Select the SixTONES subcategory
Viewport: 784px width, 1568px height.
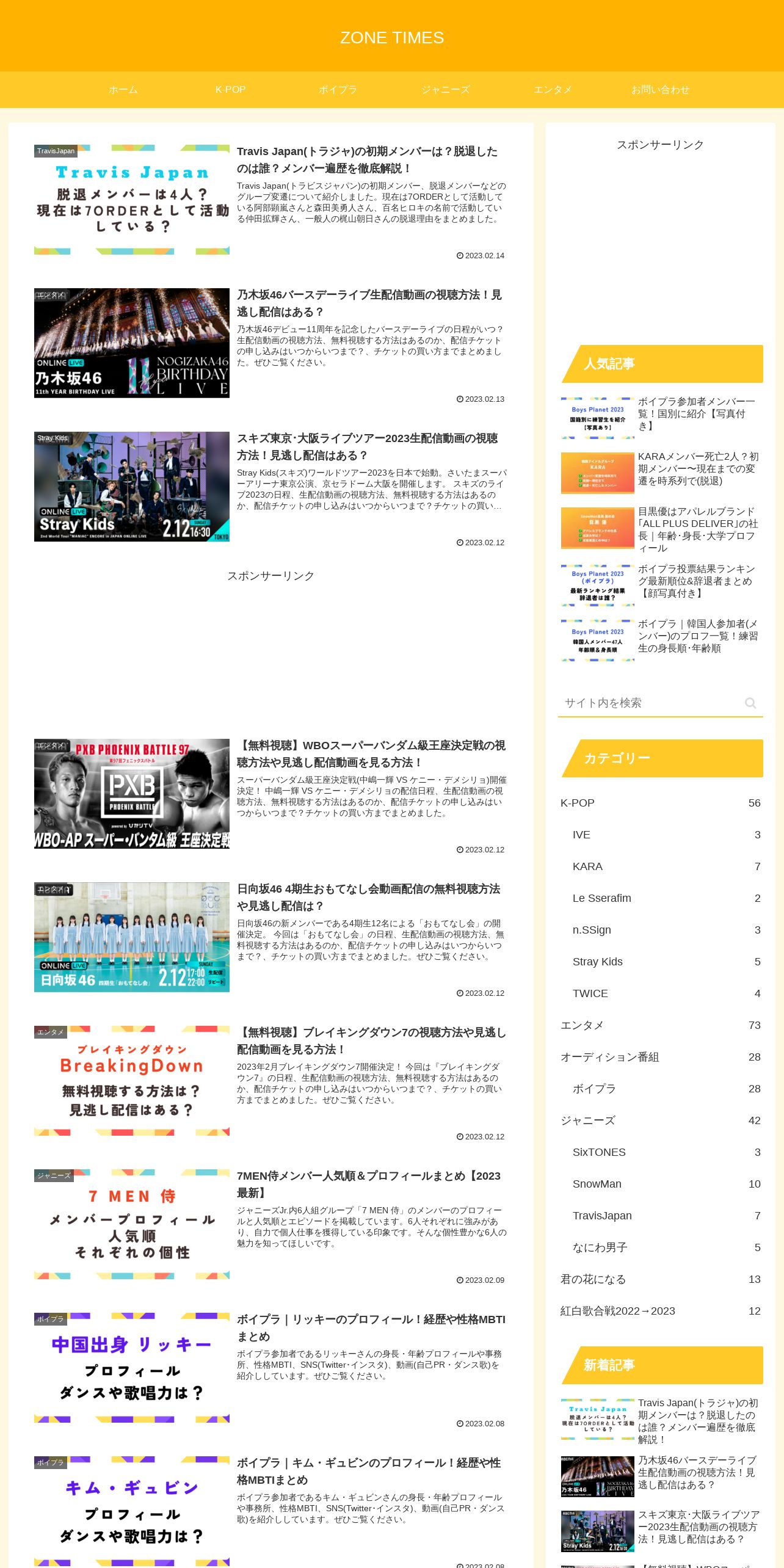pos(667,1152)
